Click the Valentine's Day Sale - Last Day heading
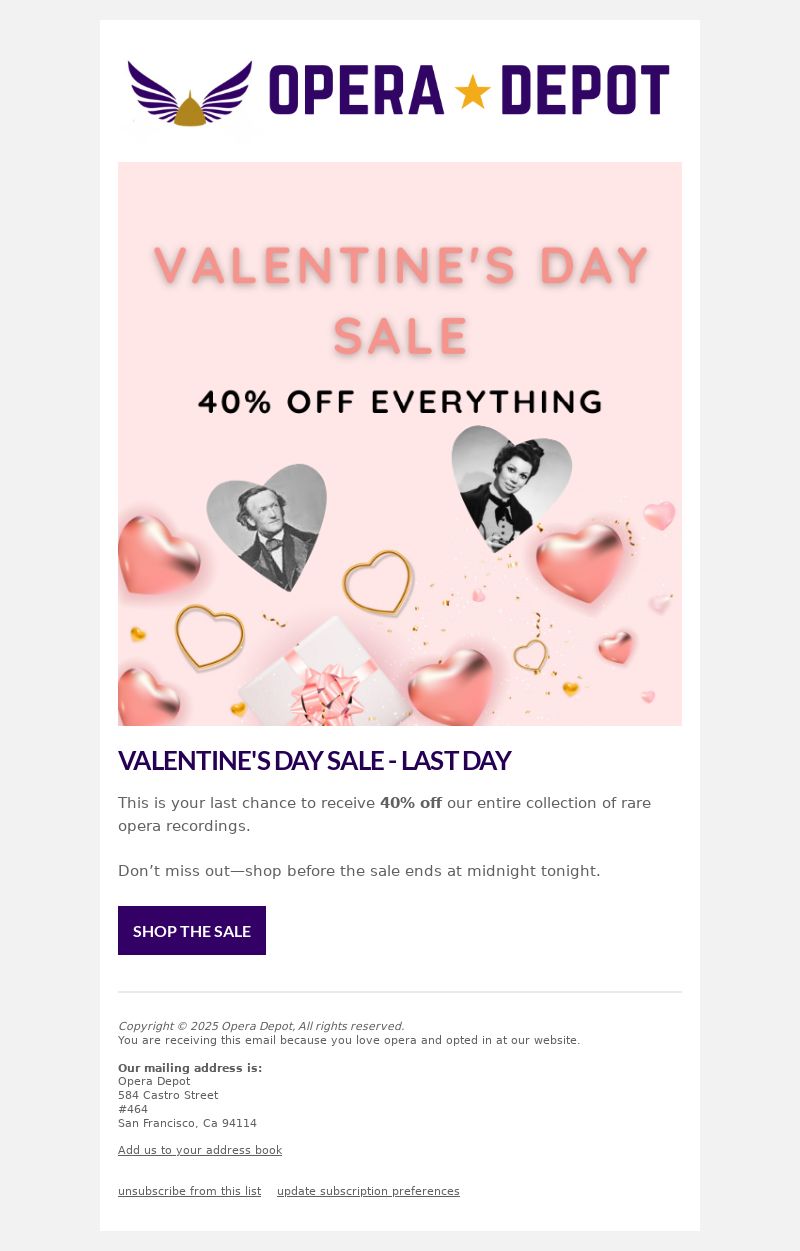 pos(314,761)
